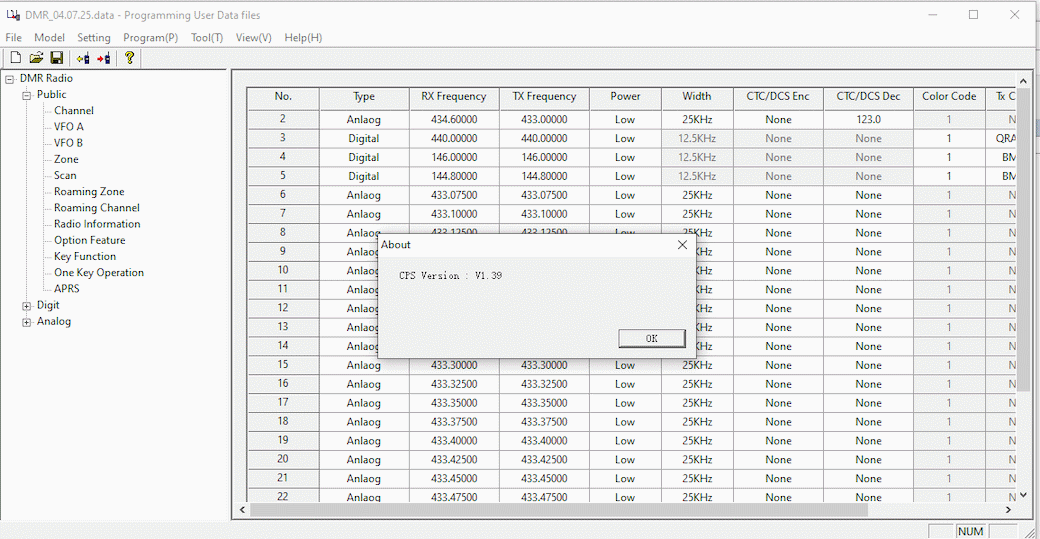The width and height of the screenshot is (1040, 539).
Task: Open the File menu
Action: [13, 38]
